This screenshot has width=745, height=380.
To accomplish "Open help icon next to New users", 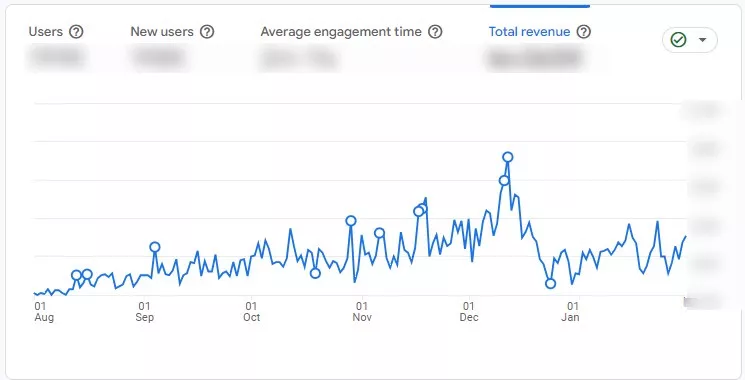I will [x=207, y=32].
